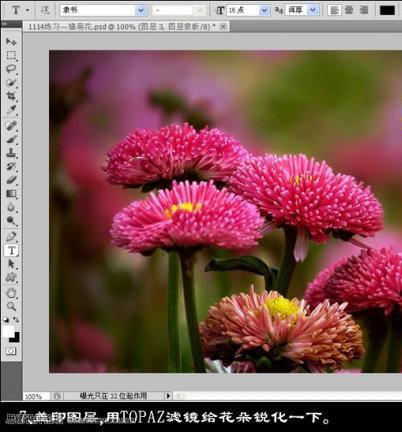Center the text alignment

349,10
